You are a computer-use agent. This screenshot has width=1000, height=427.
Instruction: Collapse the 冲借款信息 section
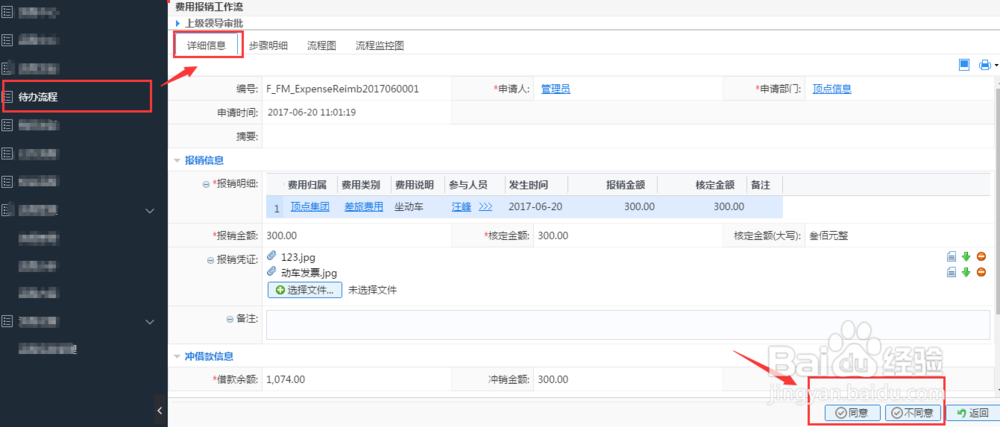coord(177,356)
